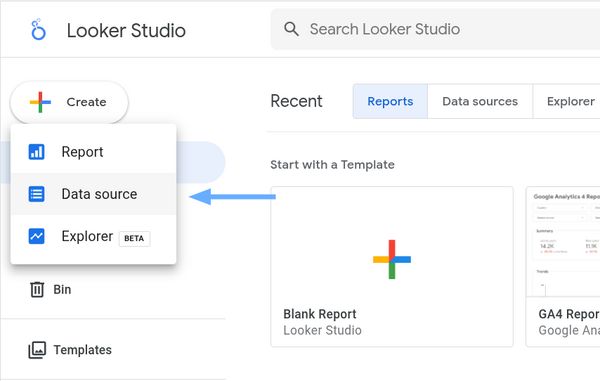This screenshot has height=381, width=600.
Task: Open the Explorer tab in Recent
Action: click(x=566, y=101)
